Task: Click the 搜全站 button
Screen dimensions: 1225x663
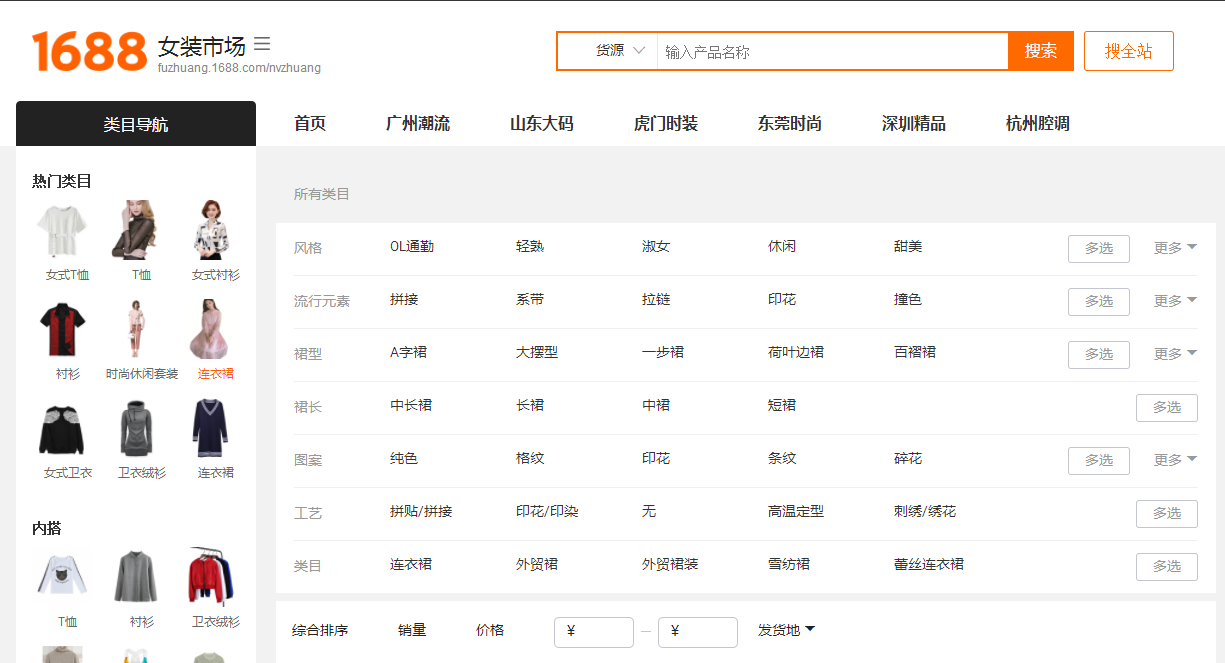Action: (x=1128, y=51)
